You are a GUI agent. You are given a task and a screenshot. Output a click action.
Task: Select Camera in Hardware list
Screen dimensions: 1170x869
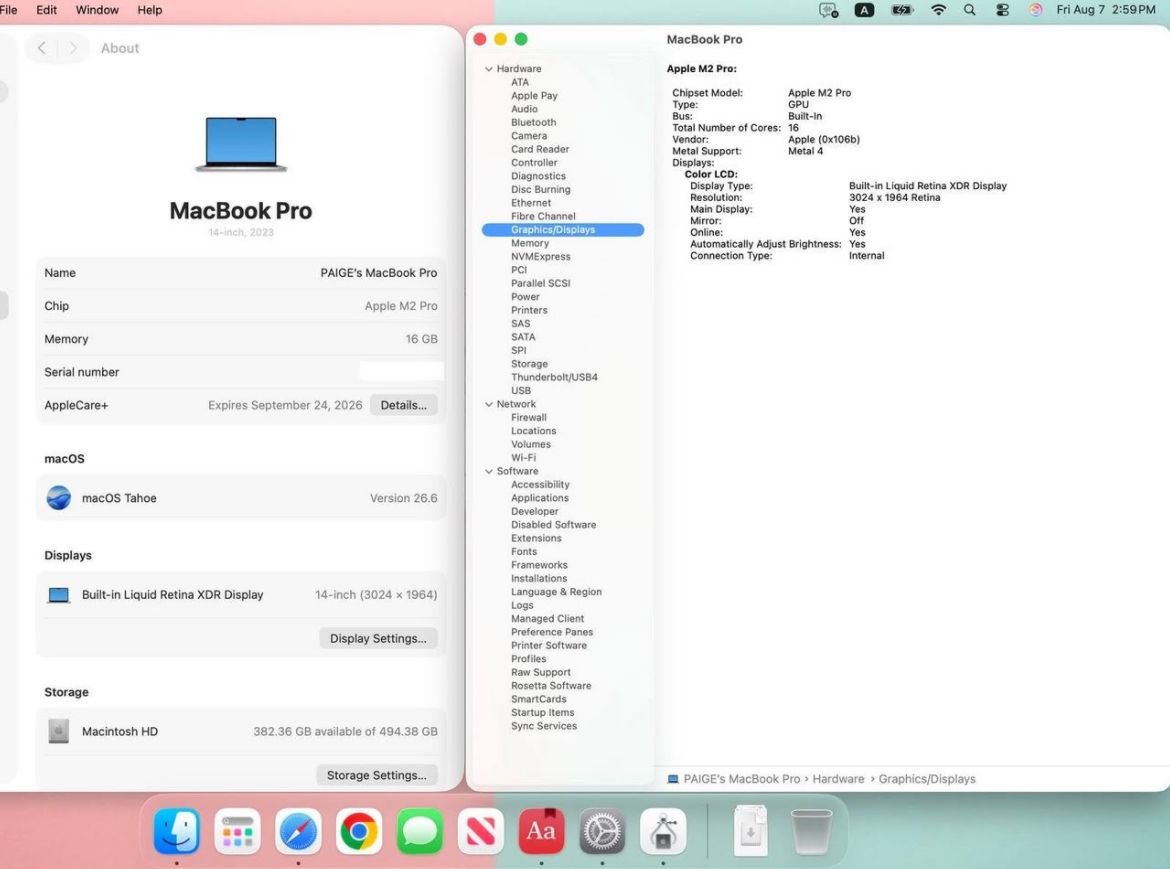pos(529,136)
